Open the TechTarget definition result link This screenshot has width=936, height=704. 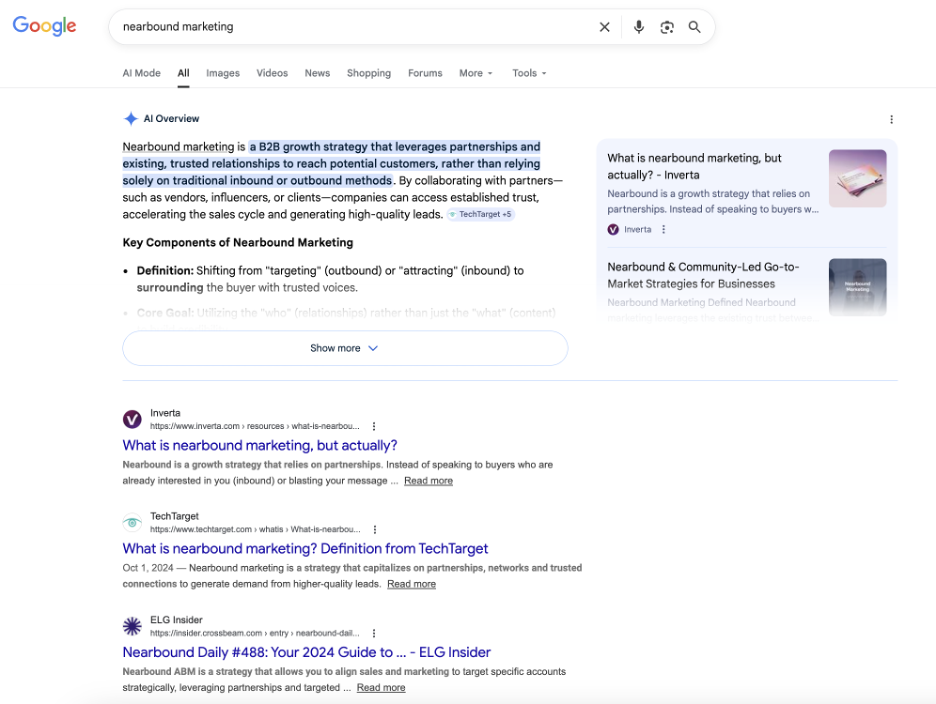click(x=305, y=548)
